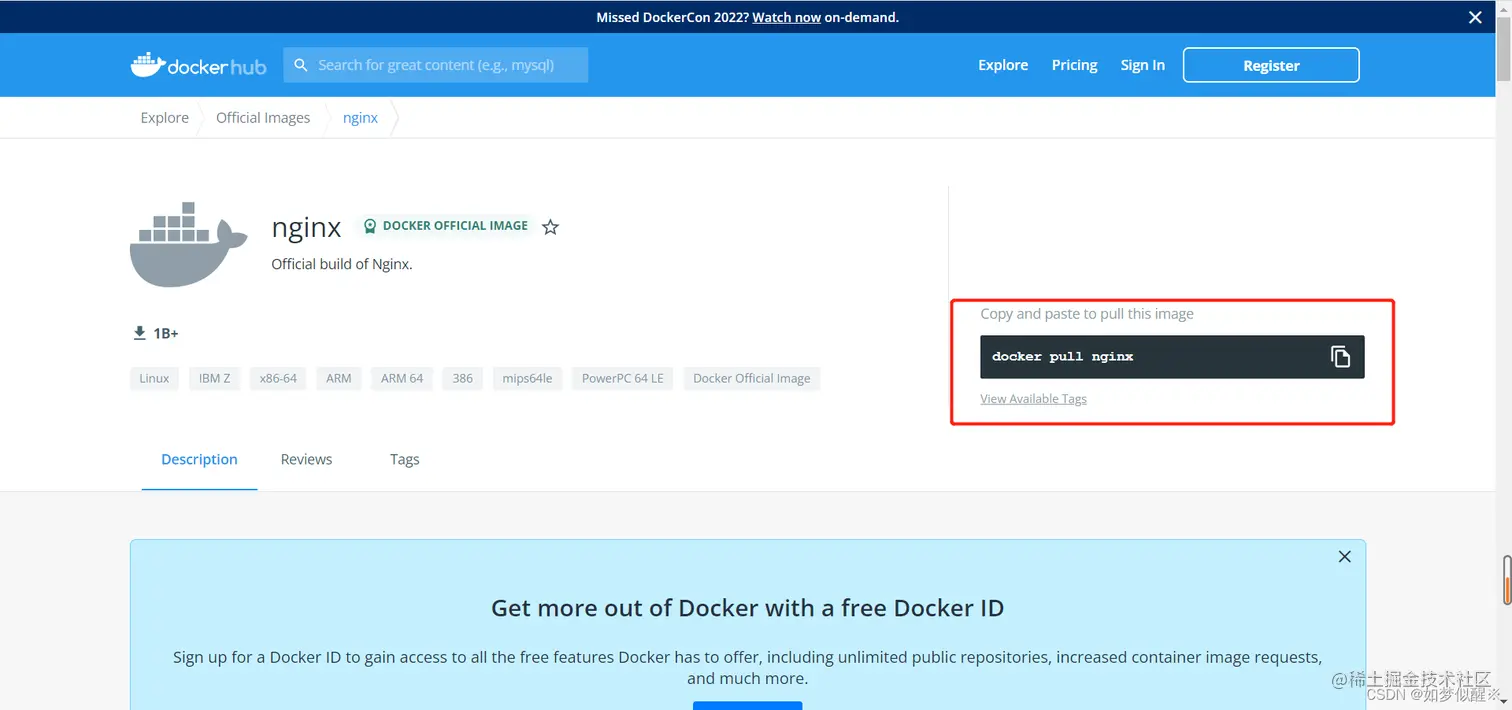Focus the Docker Hub search field

pyautogui.click(x=436, y=65)
